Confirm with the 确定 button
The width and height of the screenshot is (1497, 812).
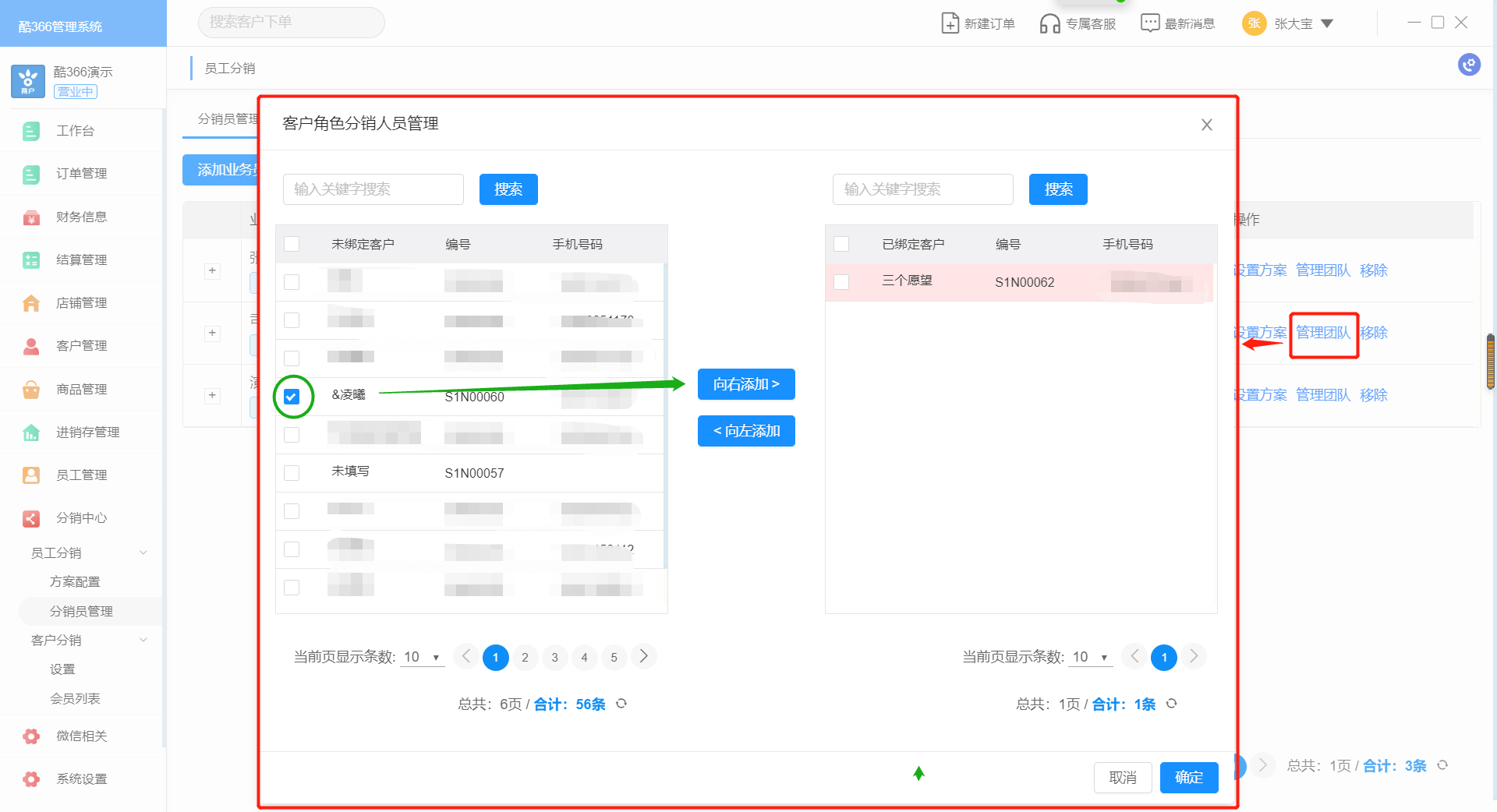1188,777
